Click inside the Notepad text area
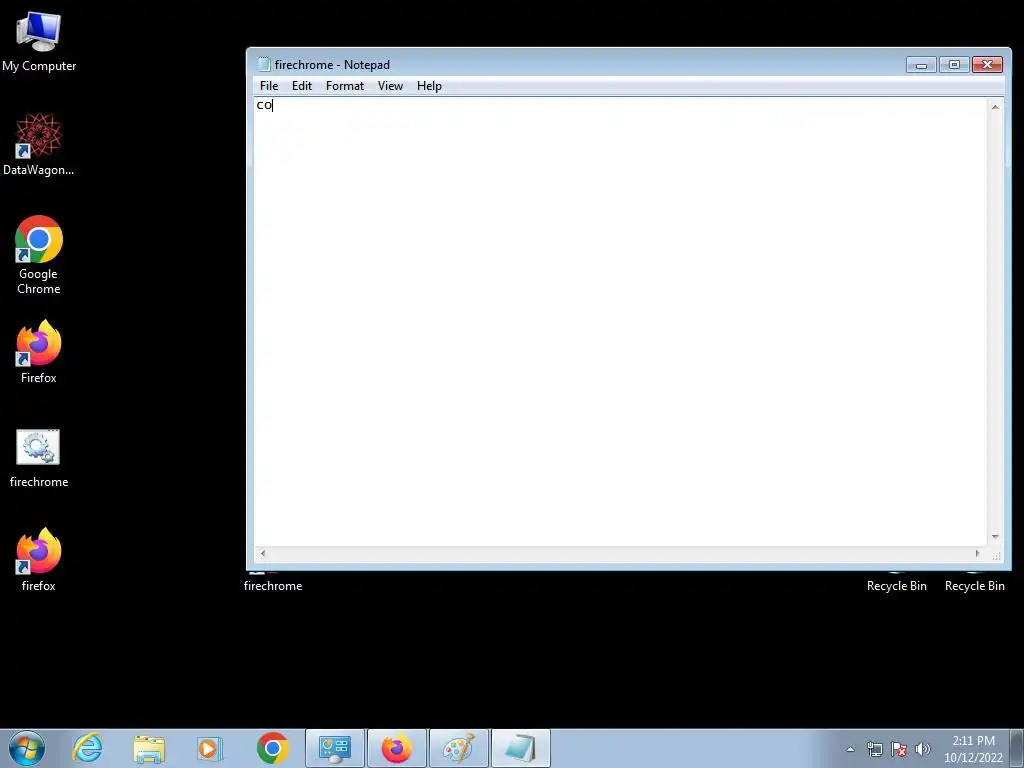 (620, 321)
